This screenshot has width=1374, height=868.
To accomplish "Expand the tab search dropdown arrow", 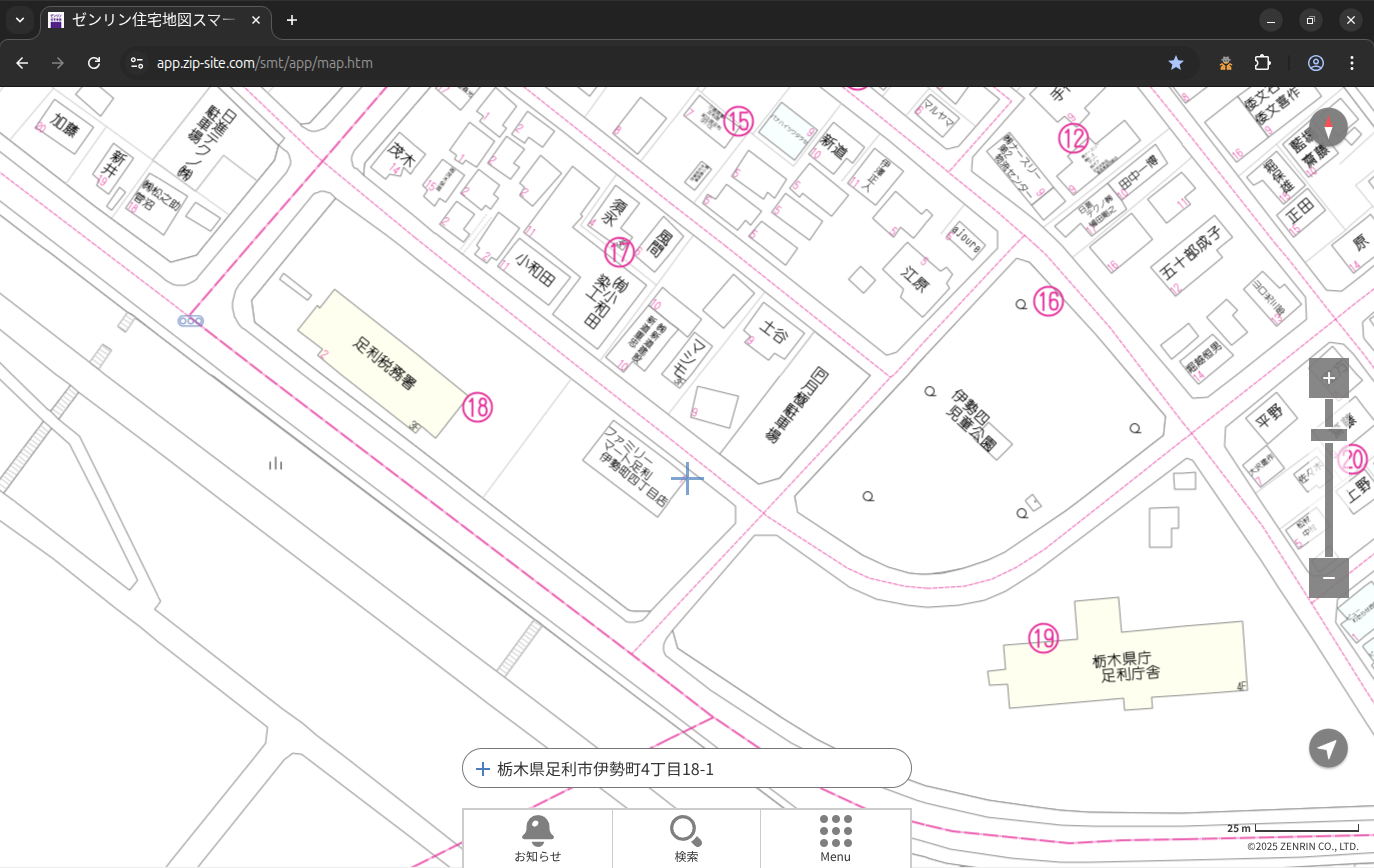I will tap(19, 20).
